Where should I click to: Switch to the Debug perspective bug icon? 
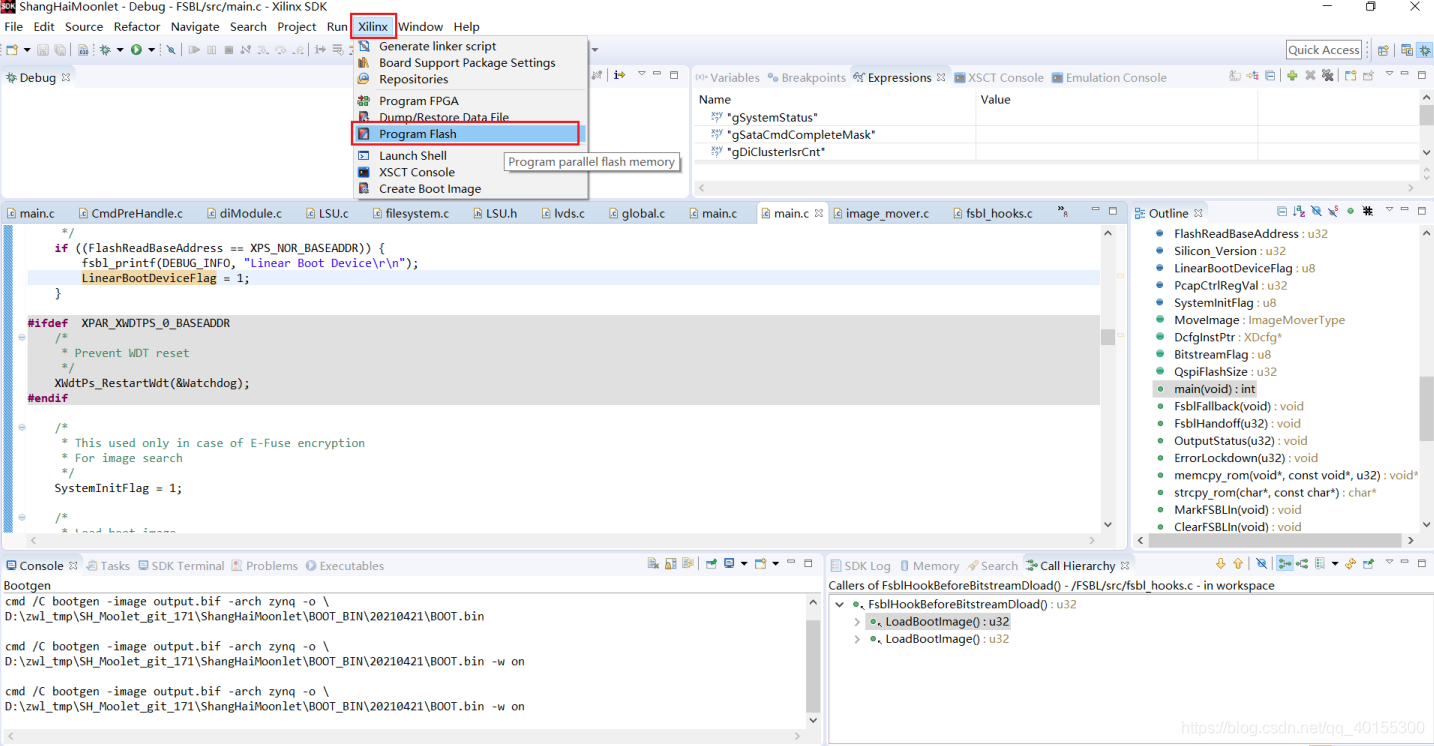coord(1424,50)
